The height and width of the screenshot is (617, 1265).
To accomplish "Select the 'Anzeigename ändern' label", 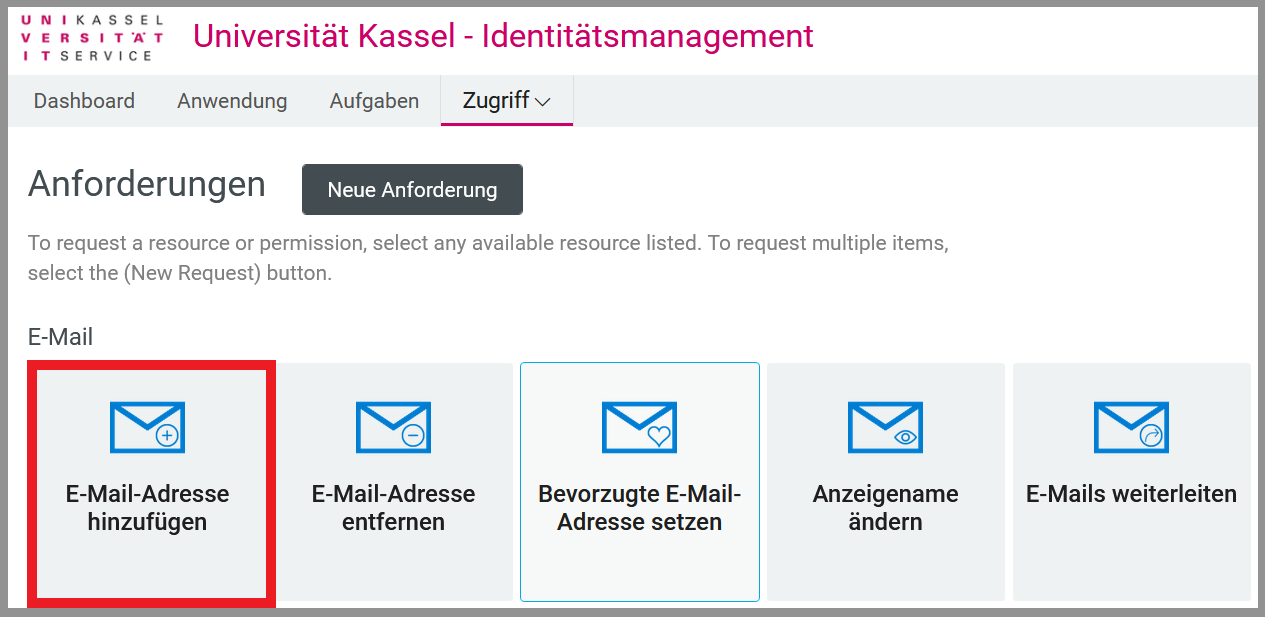I will (885, 508).
